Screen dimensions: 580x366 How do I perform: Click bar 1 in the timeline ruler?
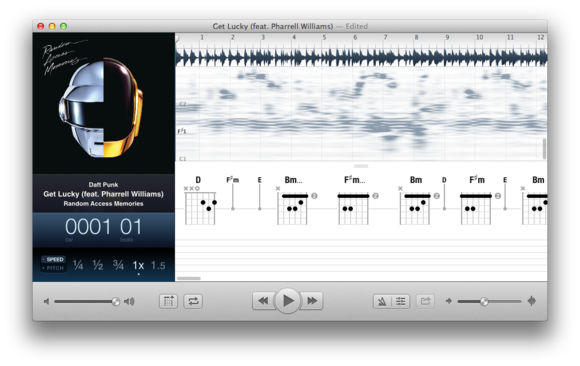coord(202,37)
